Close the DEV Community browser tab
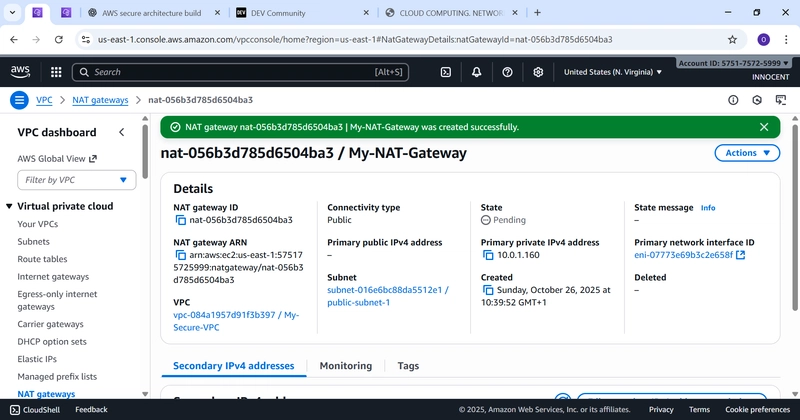Viewport: 800px width, 420px height. (x=366, y=13)
